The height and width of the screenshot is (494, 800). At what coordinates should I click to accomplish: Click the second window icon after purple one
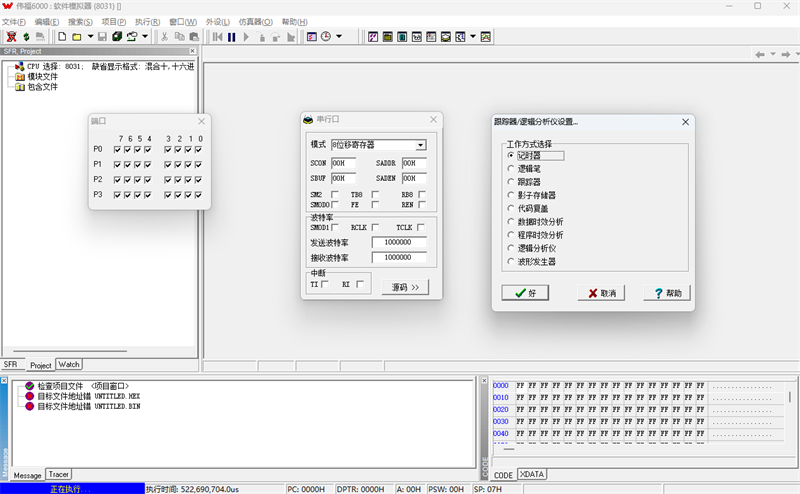coord(388,37)
